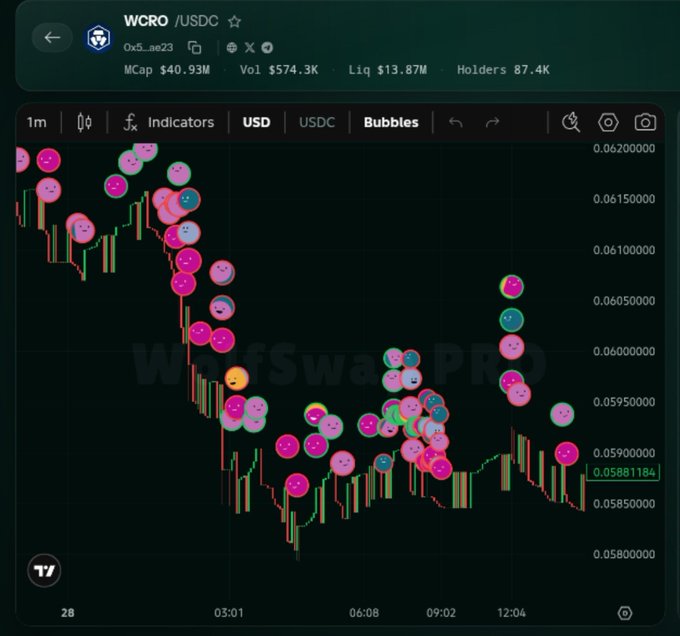Click the 0.05800000 price axis label
The height and width of the screenshot is (636, 680).
624,554
